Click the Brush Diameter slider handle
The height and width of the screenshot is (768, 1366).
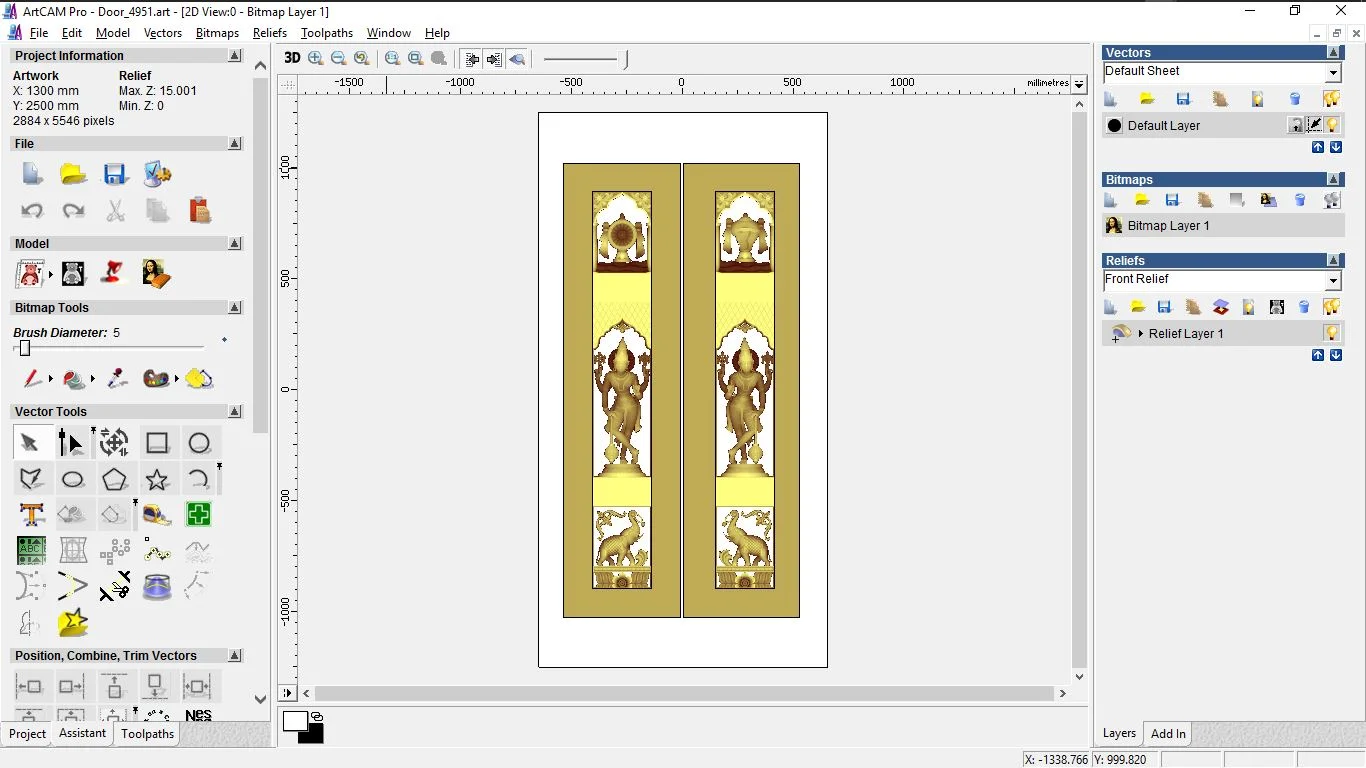[x=25, y=348]
